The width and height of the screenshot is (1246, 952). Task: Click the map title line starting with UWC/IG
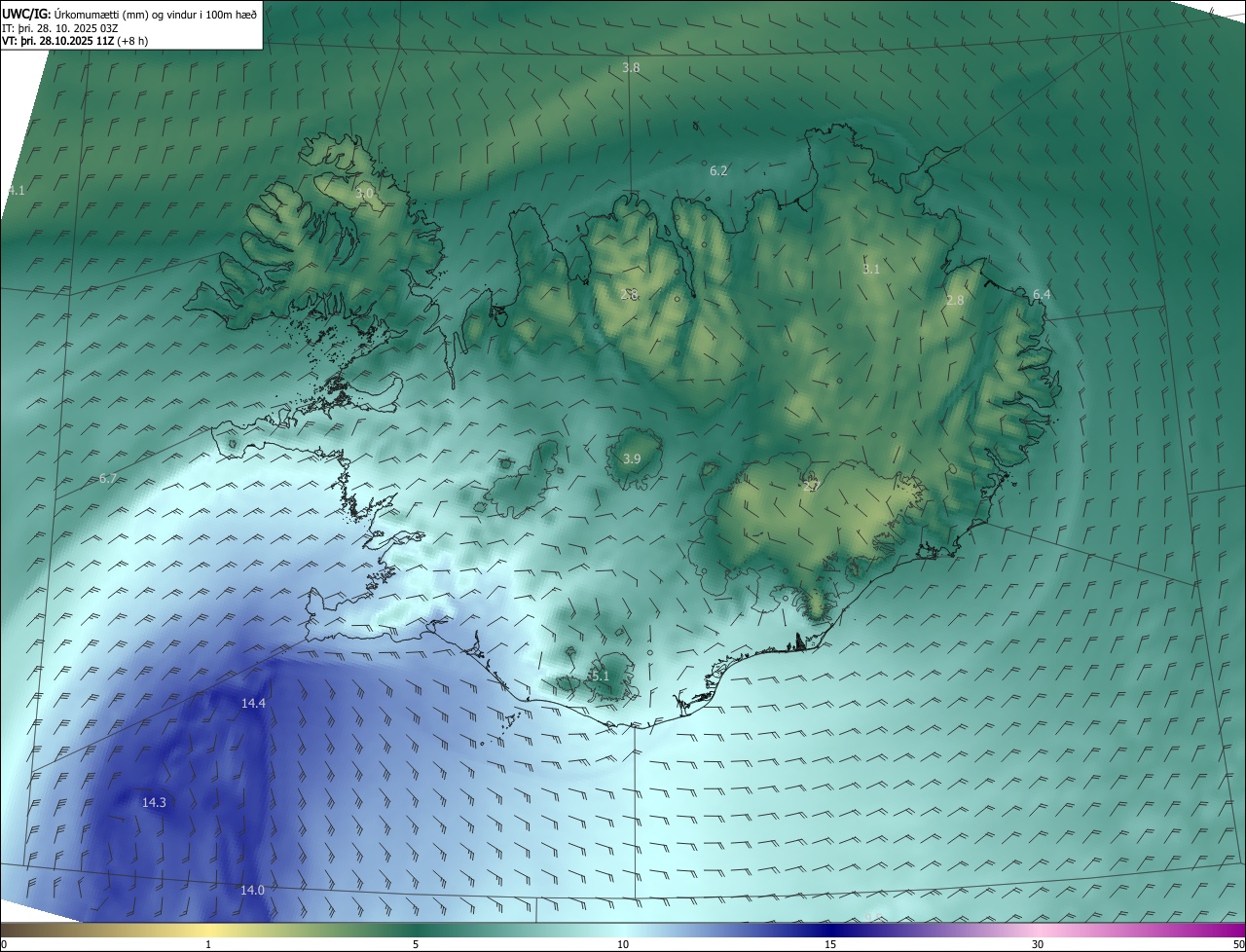pos(129,14)
